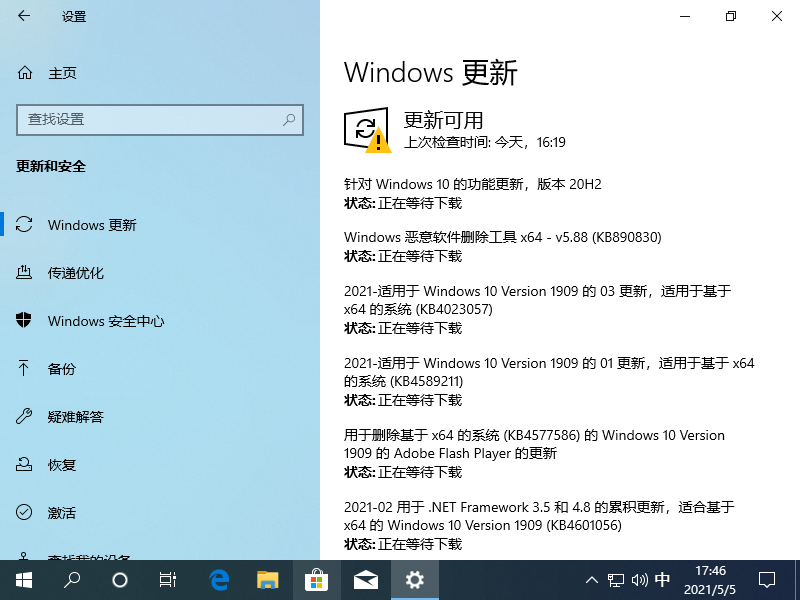Viewport: 800px width, 600px height.
Task: Open Windows 安全中心 shield item
Action: tap(106, 321)
